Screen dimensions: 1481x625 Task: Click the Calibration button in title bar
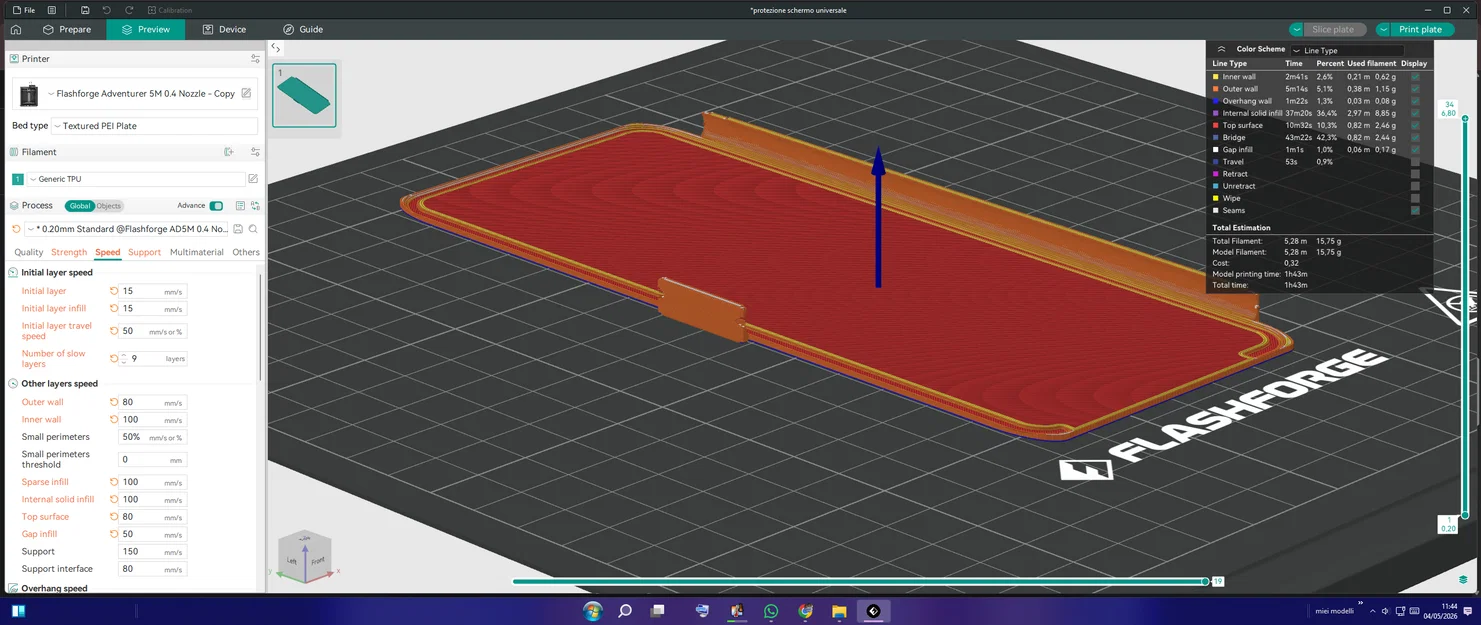(x=170, y=10)
